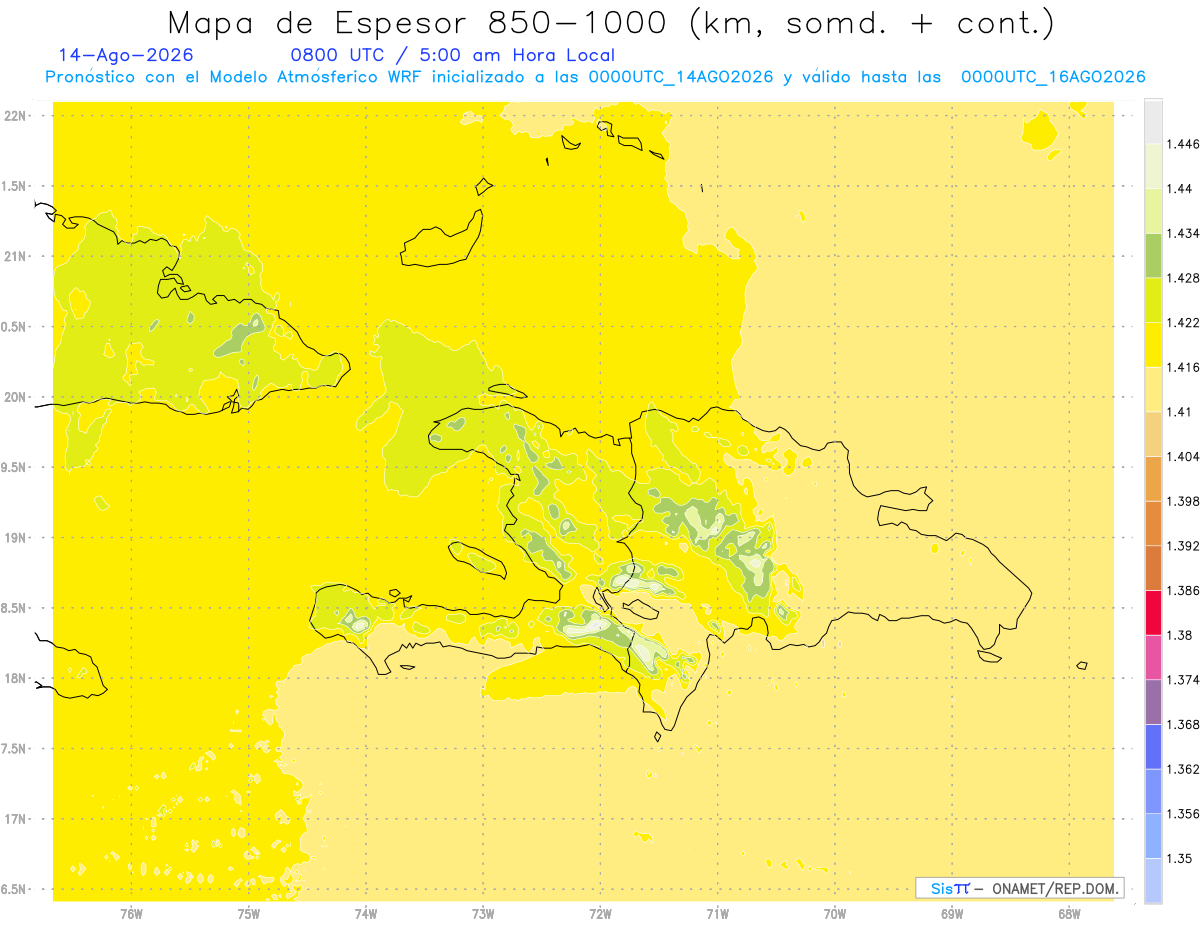Click the longitude label 69W
Viewport: 1200px width, 927px height.
(x=952, y=914)
